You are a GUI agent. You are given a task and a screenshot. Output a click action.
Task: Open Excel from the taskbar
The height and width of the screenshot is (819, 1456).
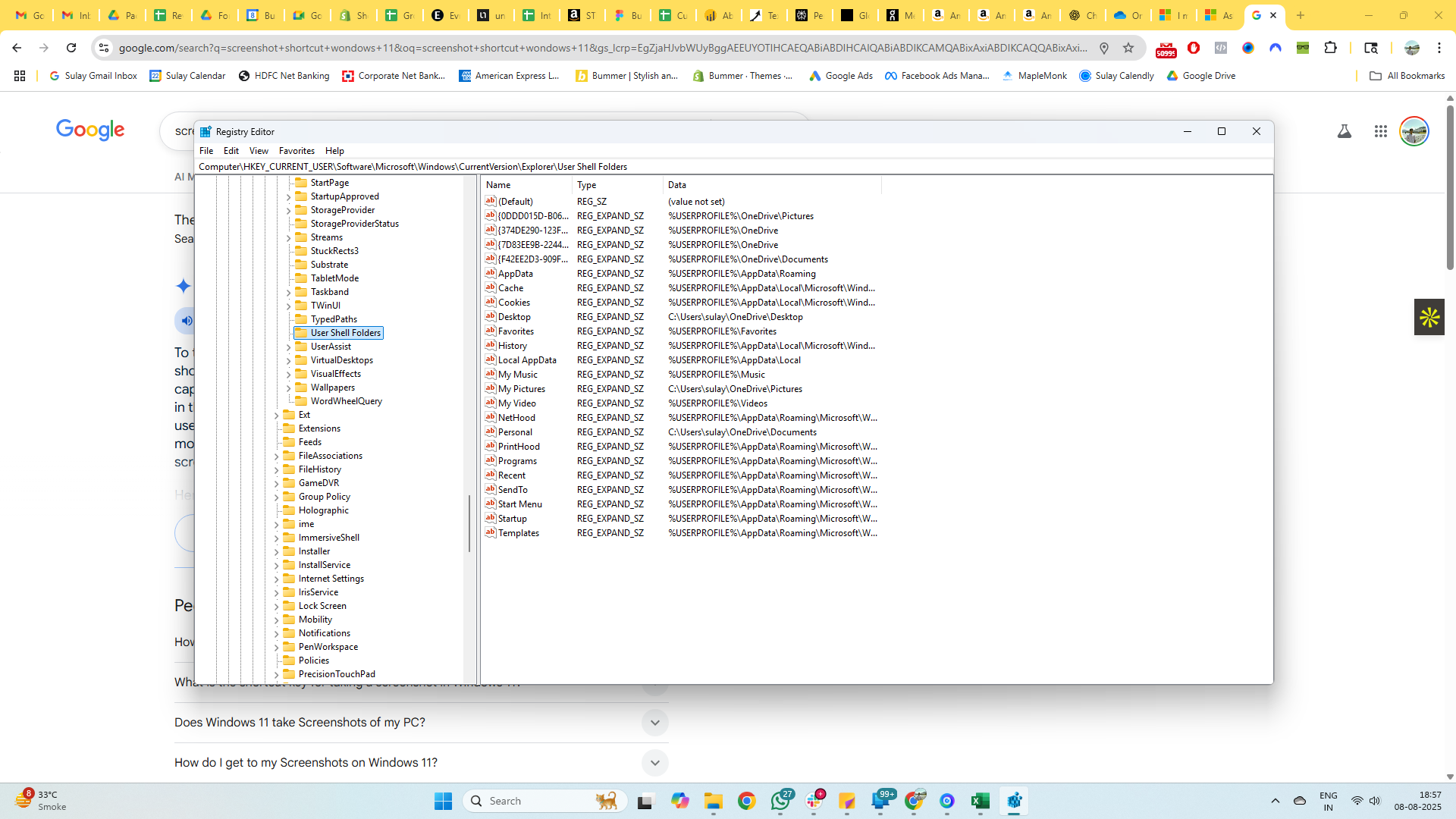pyautogui.click(x=981, y=801)
